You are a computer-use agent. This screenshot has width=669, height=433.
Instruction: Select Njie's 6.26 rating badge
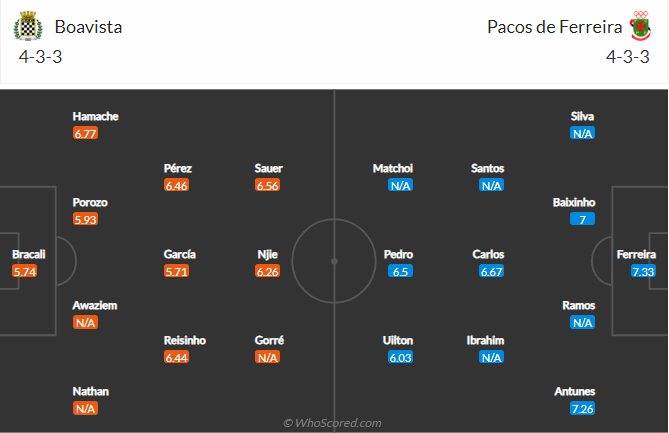coord(268,271)
